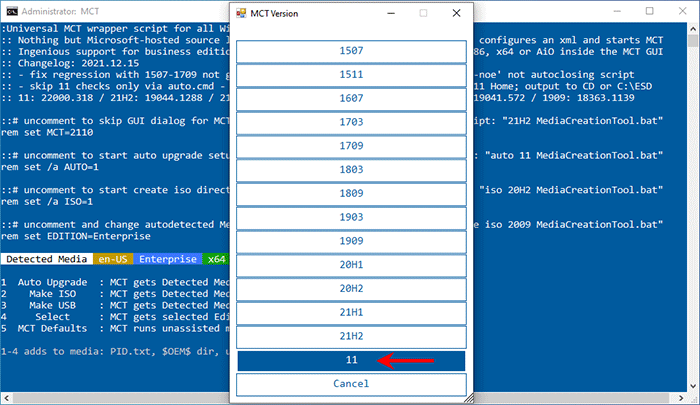Click the command prompt icon in Administrator: MCT window

click(x=12, y=12)
